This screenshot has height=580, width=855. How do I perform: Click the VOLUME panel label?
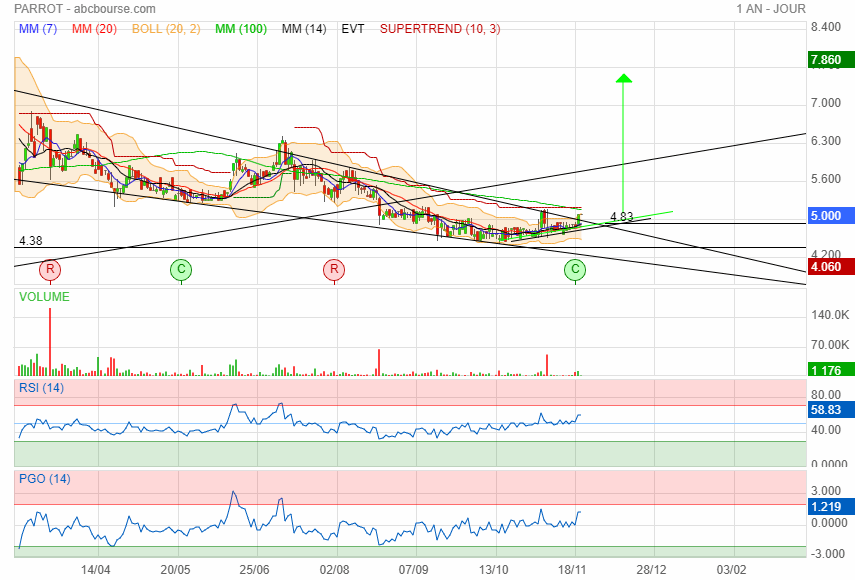[44, 297]
